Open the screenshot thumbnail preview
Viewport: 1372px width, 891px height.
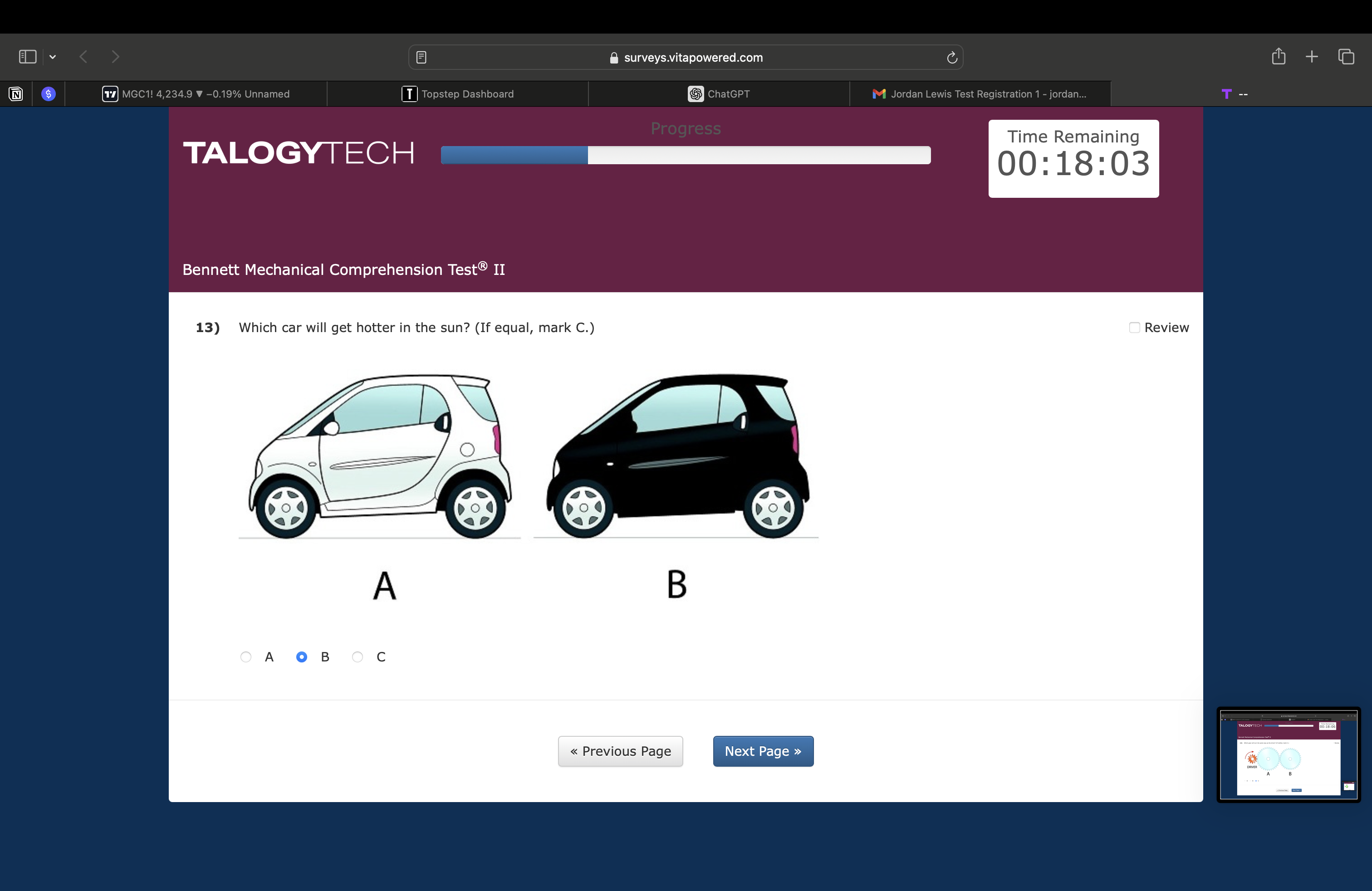1289,754
